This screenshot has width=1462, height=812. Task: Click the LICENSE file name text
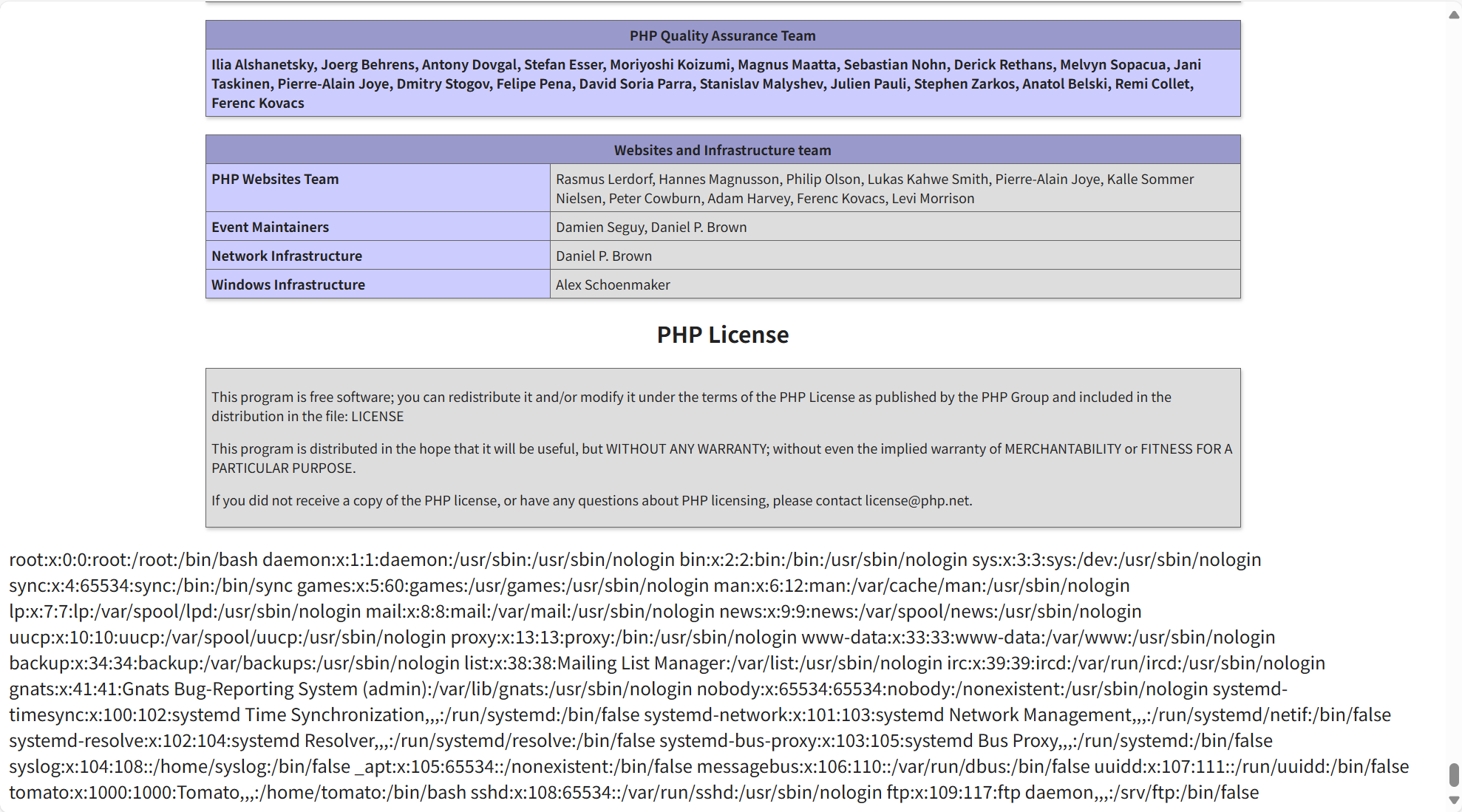(377, 416)
